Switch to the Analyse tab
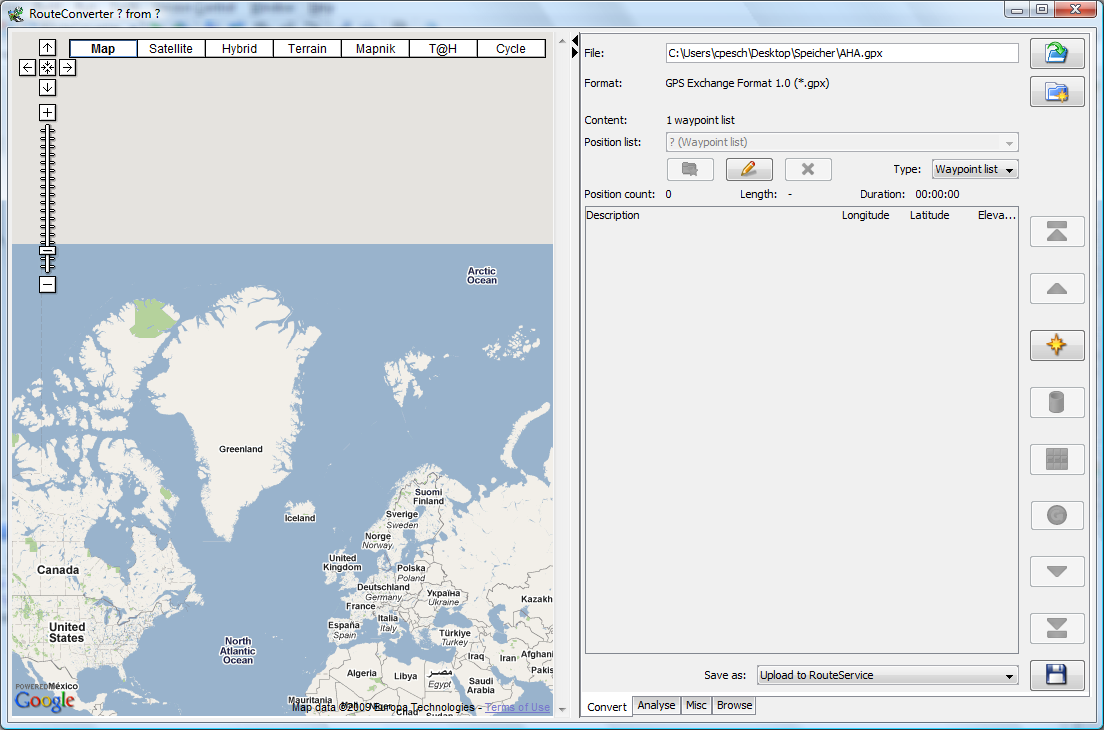 point(656,705)
